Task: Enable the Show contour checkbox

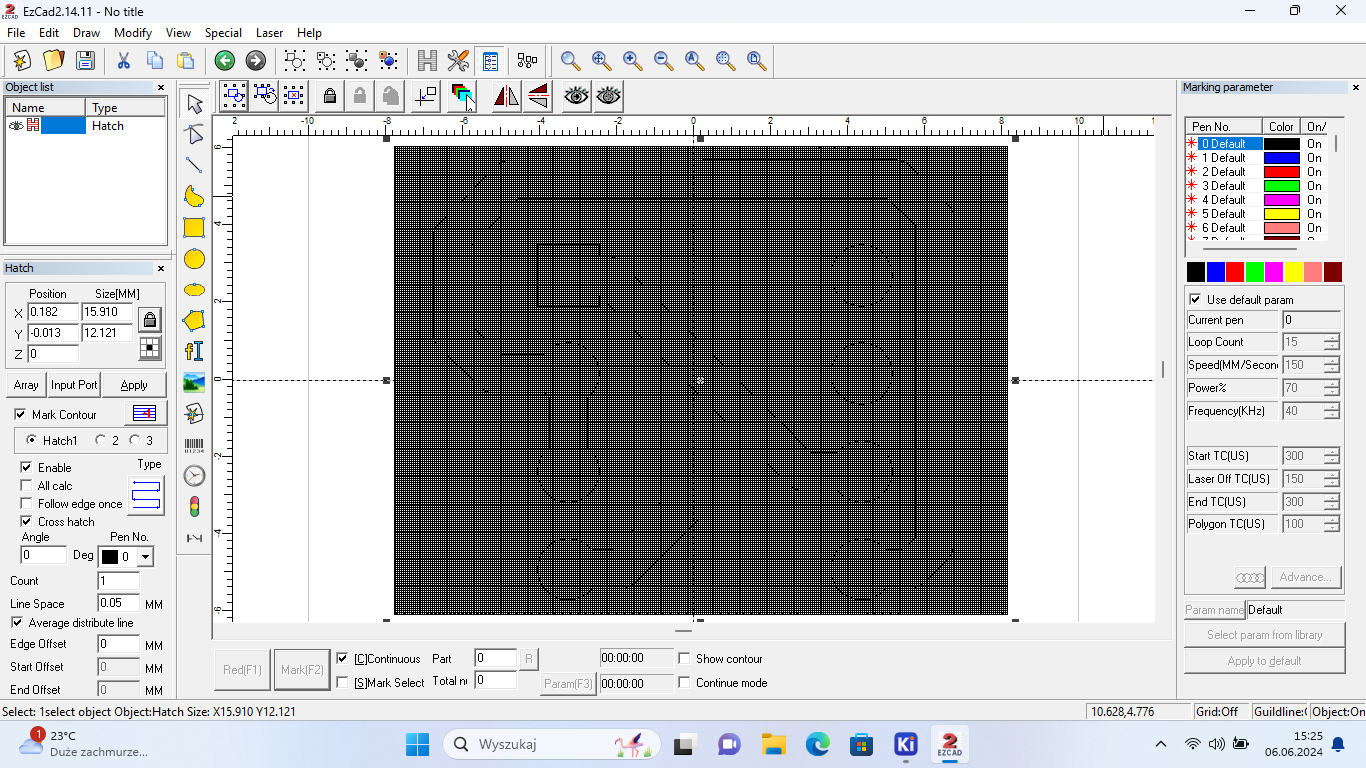Action: (x=684, y=658)
